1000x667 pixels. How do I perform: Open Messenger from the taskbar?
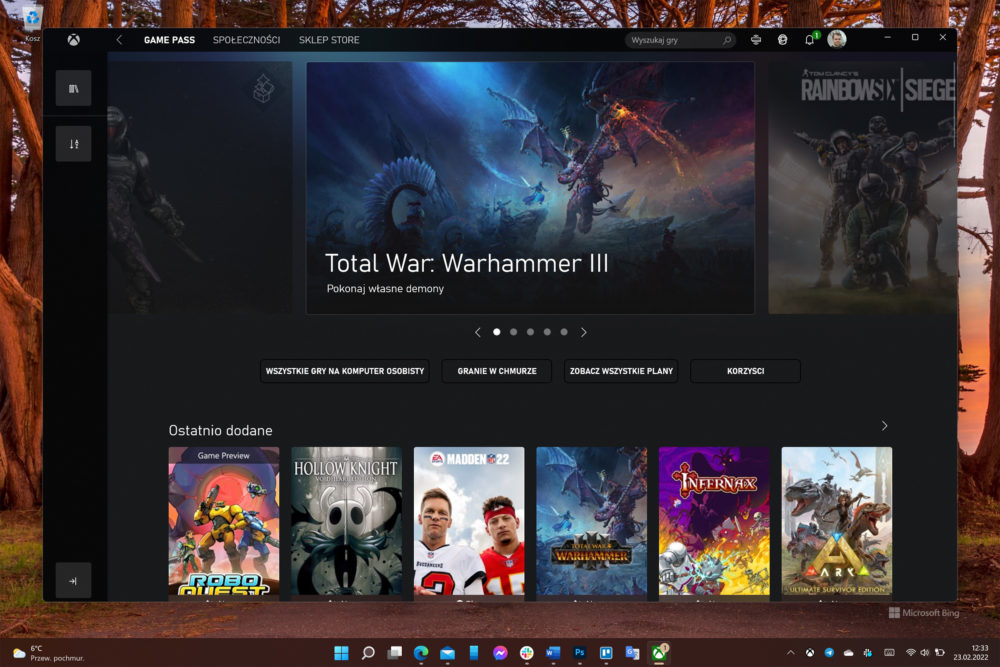pyautogui.click(x=500, y=653)
